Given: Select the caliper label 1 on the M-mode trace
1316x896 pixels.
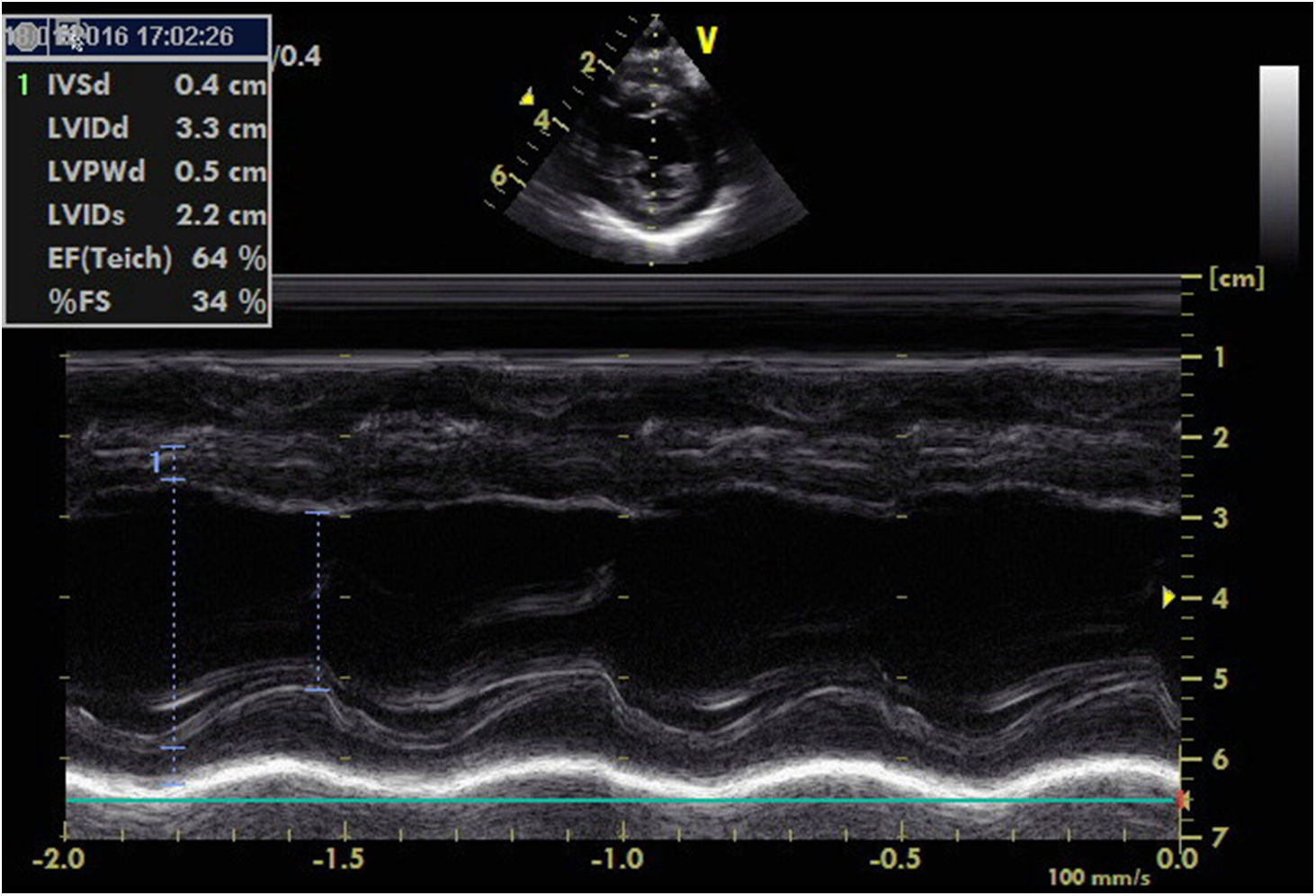Looking at the screenshot, I should click(156, 462).
